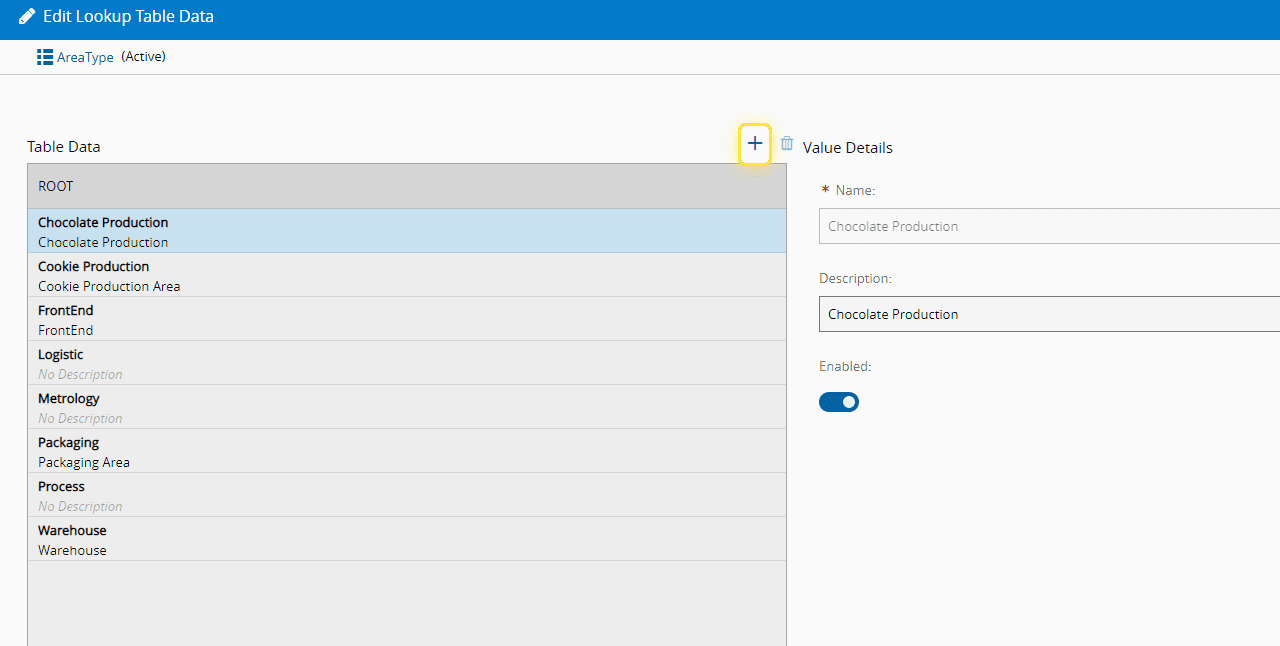1280x646 pixels.
Task: Add a new value with plus icon
Action: point(755,144)
